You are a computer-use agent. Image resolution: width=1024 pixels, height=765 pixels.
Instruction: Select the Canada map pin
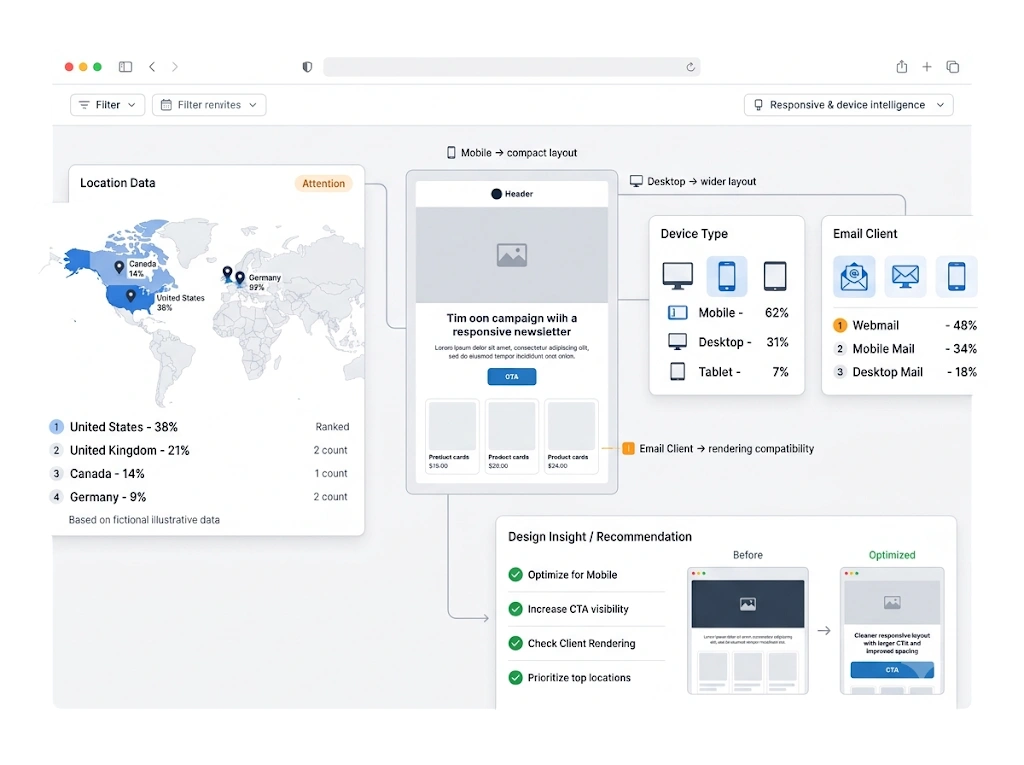click(x=119, y=267)
